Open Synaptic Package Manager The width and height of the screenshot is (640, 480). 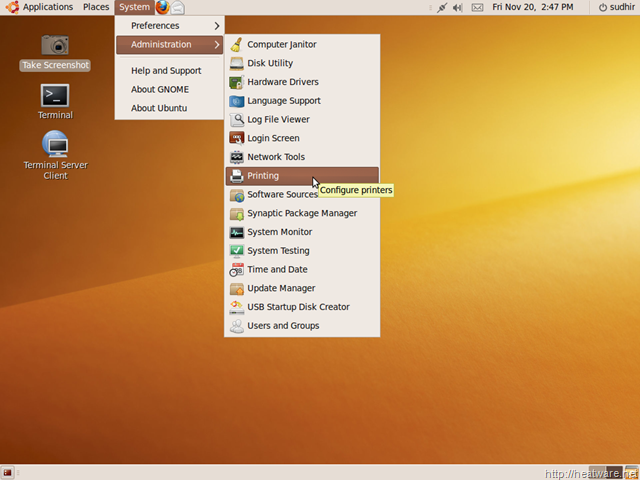[x=301, y=213]
